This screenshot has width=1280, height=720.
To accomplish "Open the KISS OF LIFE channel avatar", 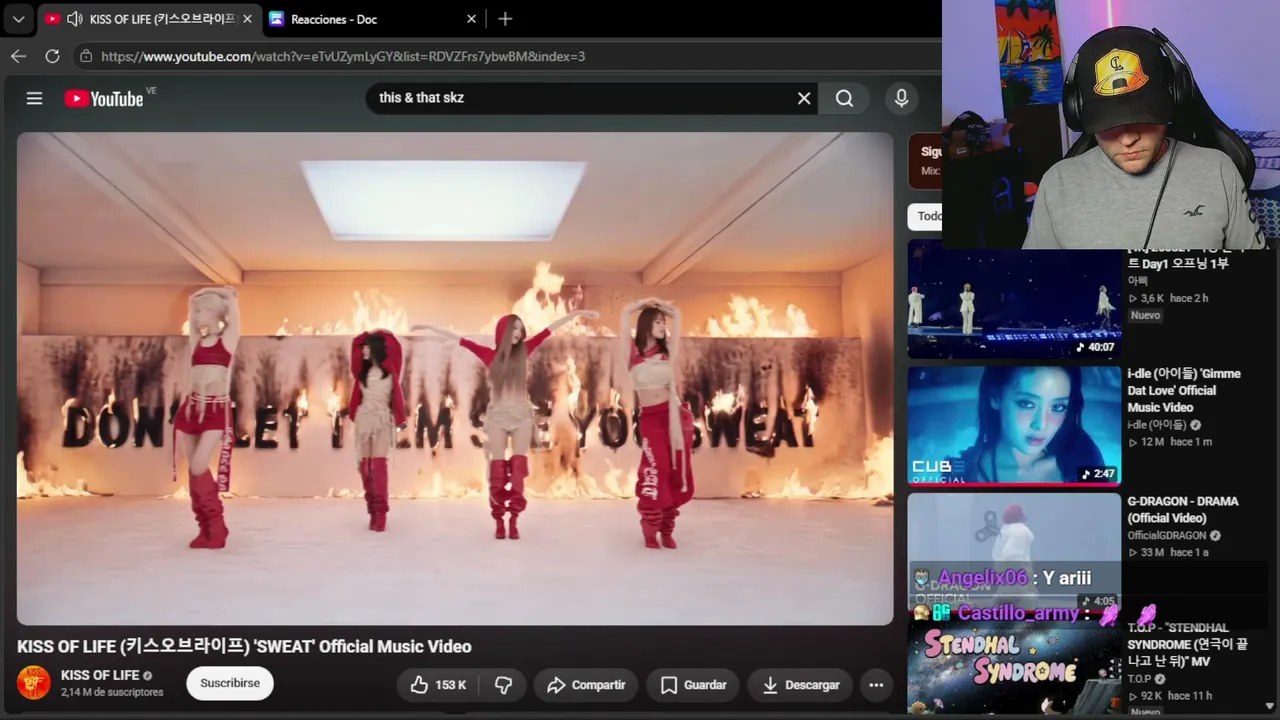I will click(33, 683).
